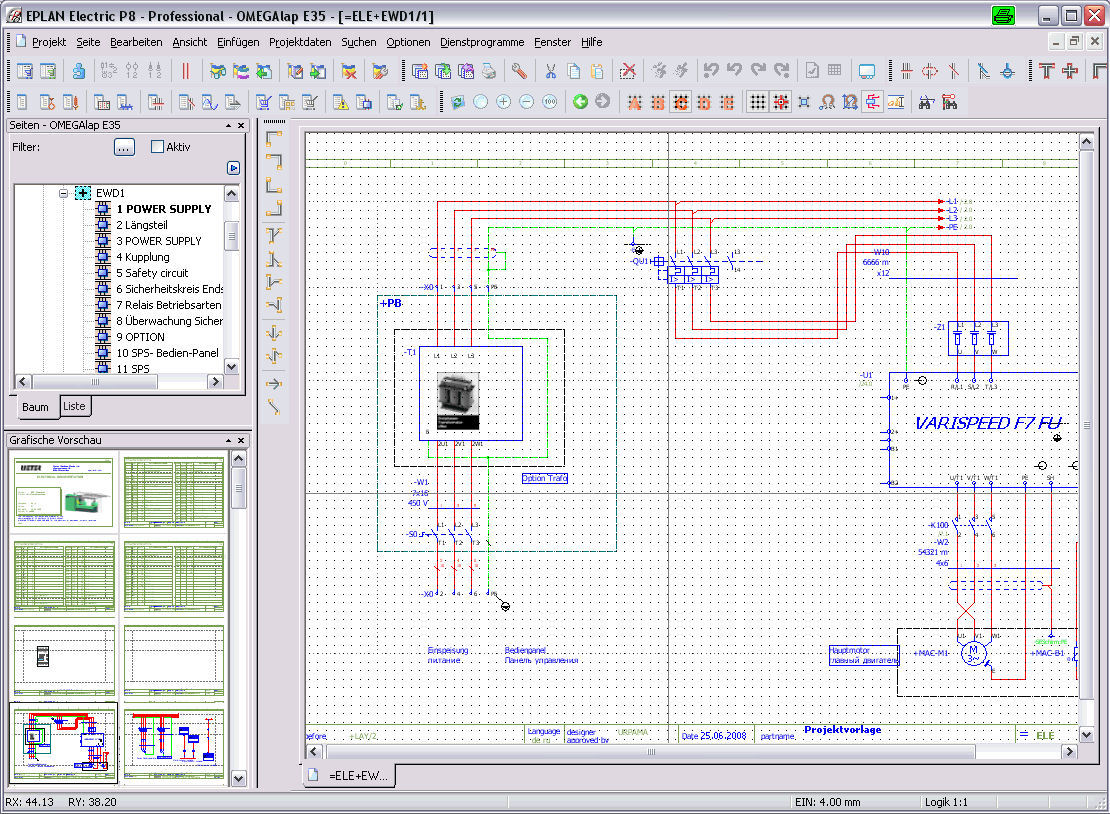Viewport: 1110px width, 814px height.
Task: Open the filter browse '...' button
Action: [x=124, y=147]
